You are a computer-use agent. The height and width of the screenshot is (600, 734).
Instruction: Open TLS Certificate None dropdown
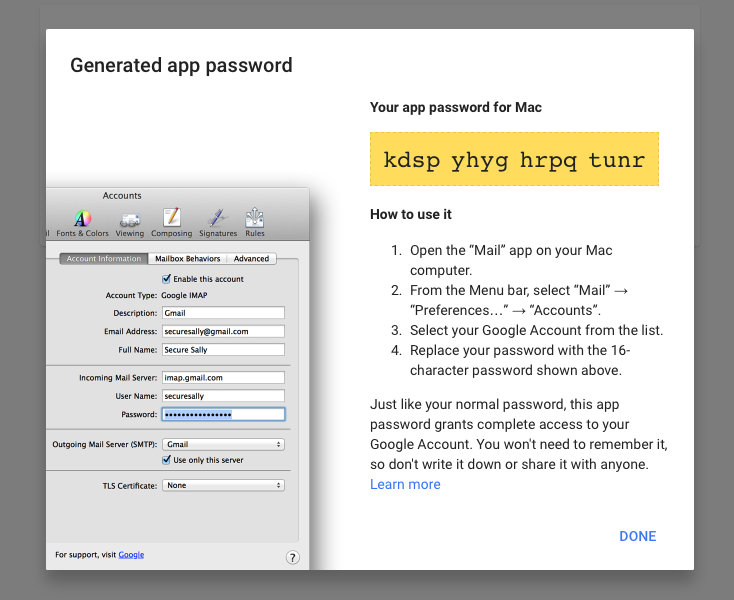[x=223, y=485]
